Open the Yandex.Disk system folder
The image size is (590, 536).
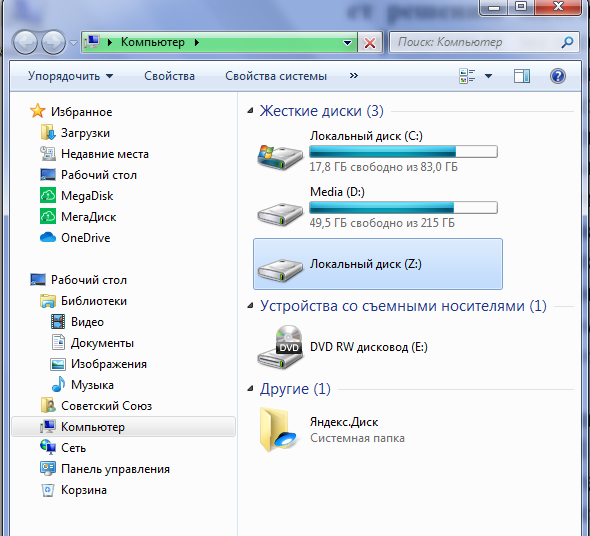[x=332, y=430]
